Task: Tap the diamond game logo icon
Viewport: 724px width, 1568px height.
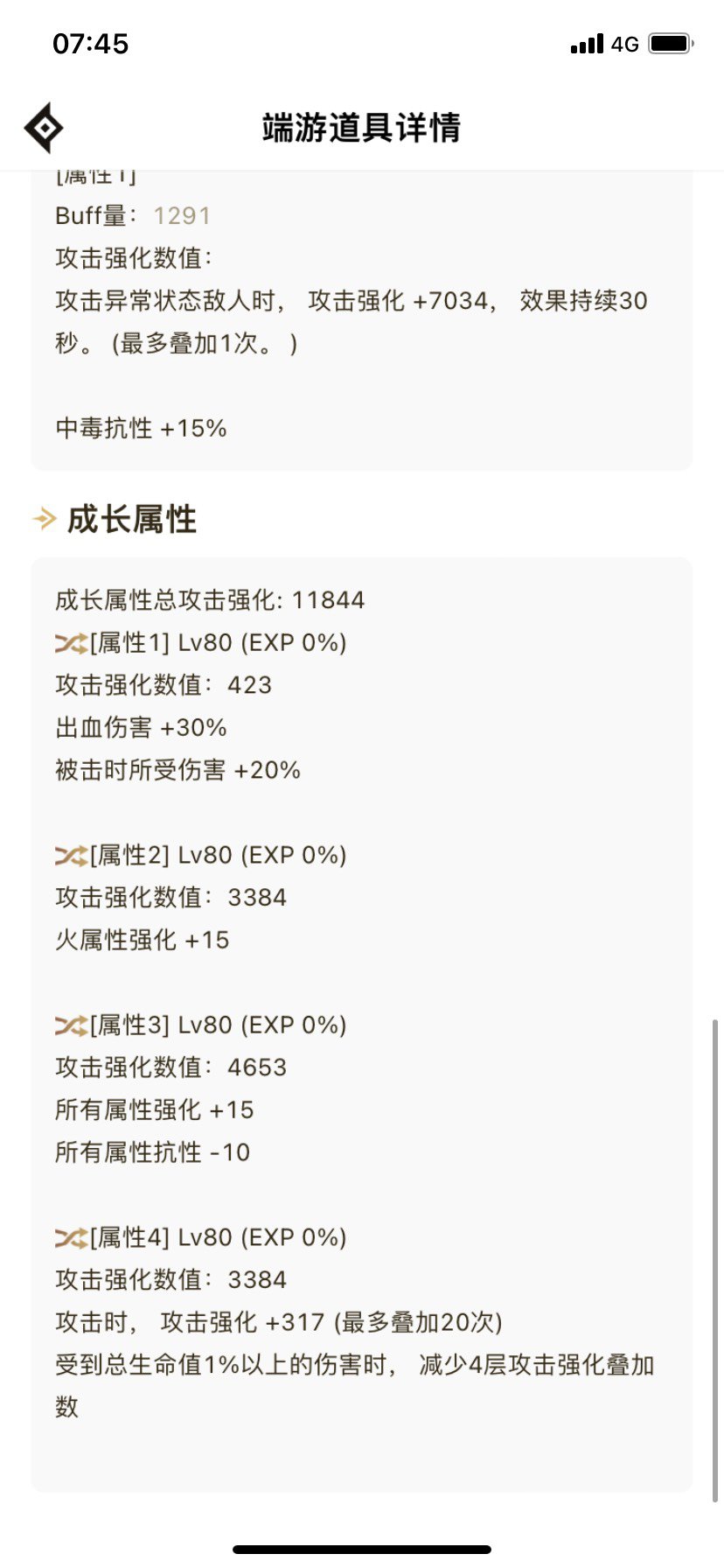Action: [x=45, y=128]
